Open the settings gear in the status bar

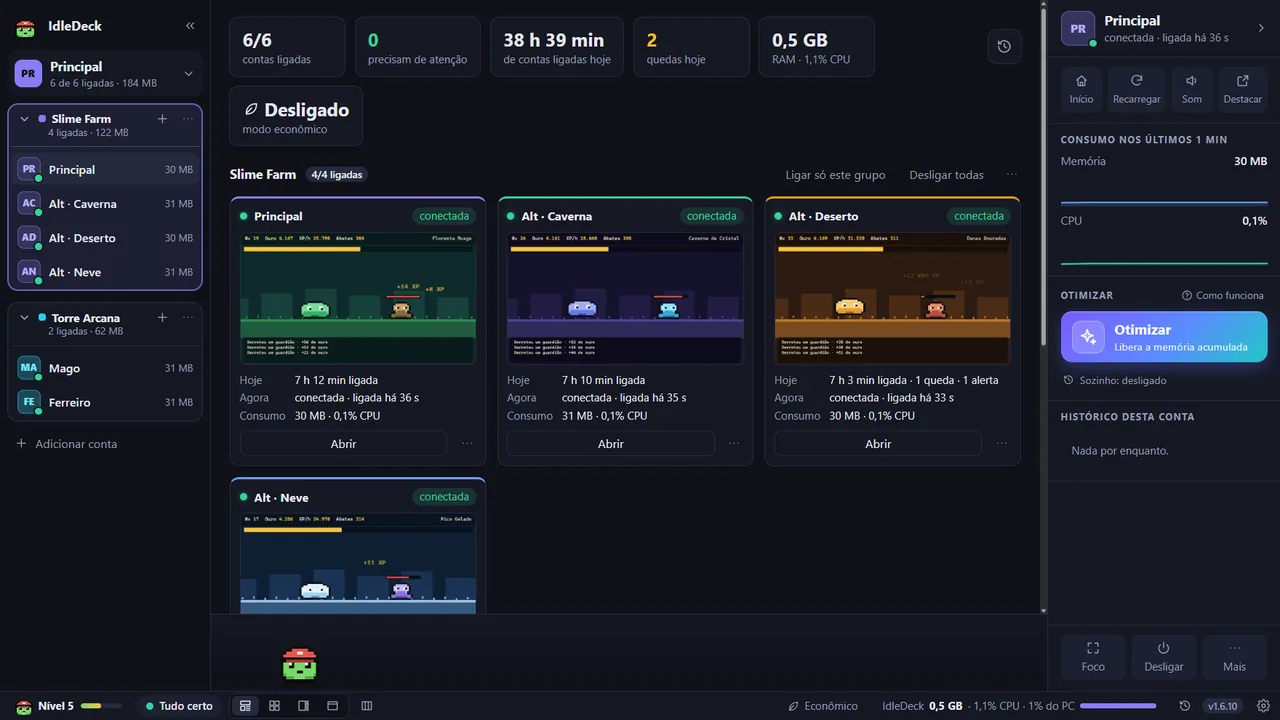pyautogui.click(x=1263, y=706)
